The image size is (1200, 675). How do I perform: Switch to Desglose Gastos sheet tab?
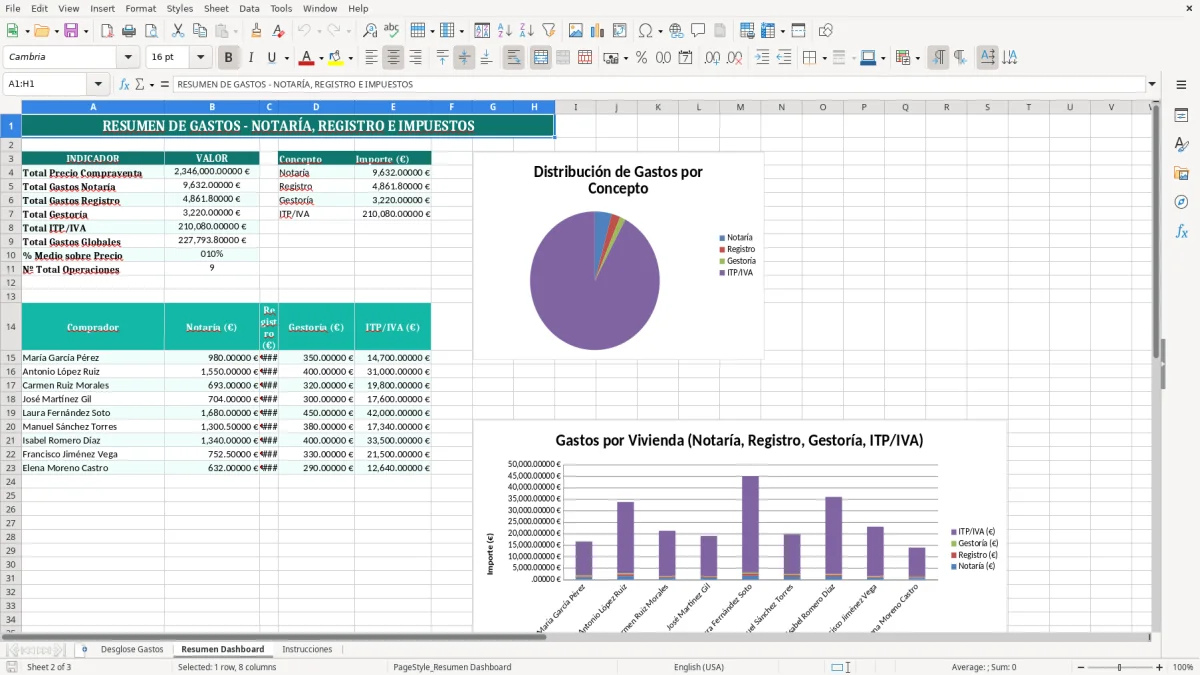click(132, 649)
